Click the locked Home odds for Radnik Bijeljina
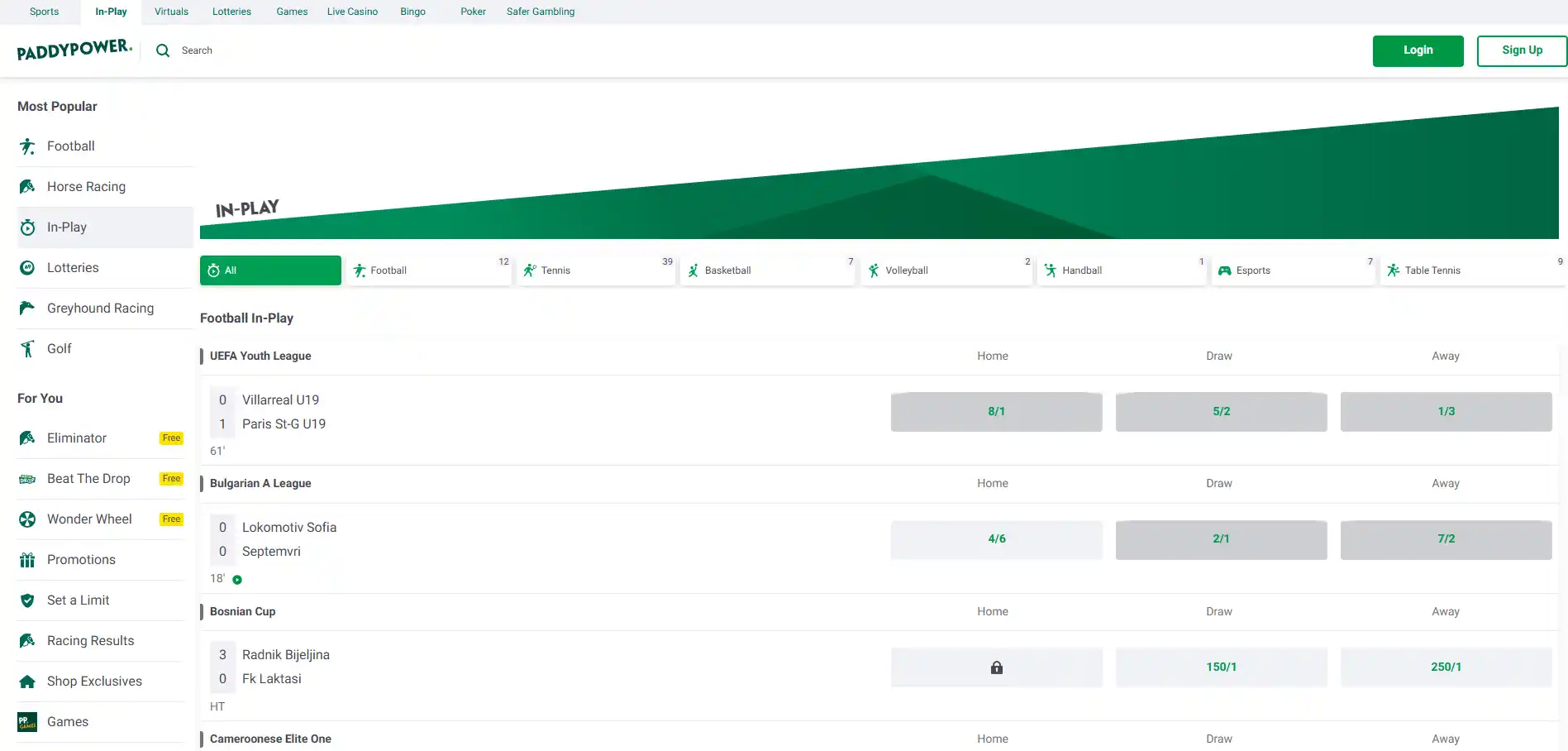The width and height of the screenshot is (1568, 751). (997, 667)
